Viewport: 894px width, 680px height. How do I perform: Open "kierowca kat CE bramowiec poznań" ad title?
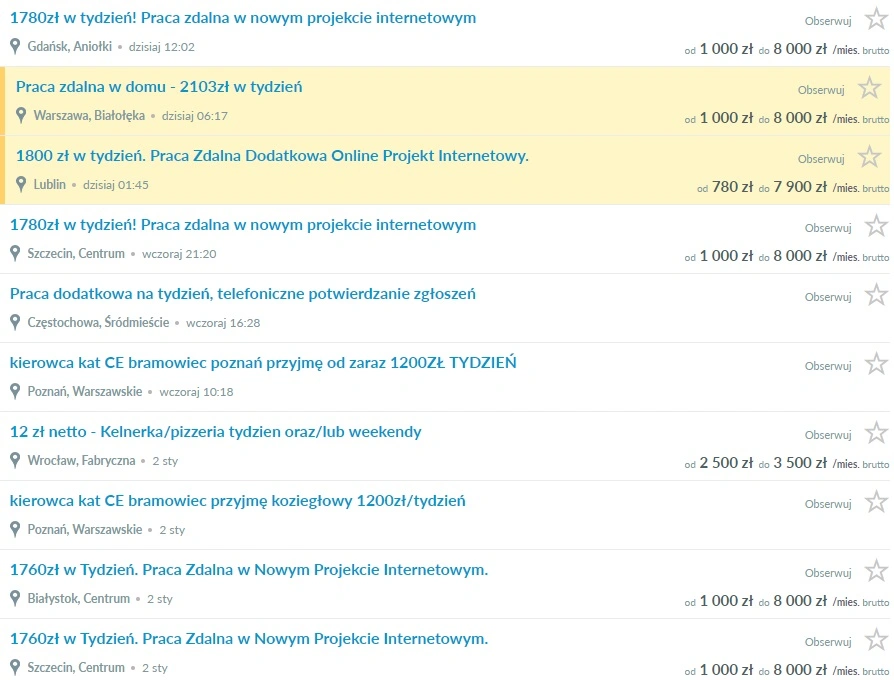click(263, 363)
